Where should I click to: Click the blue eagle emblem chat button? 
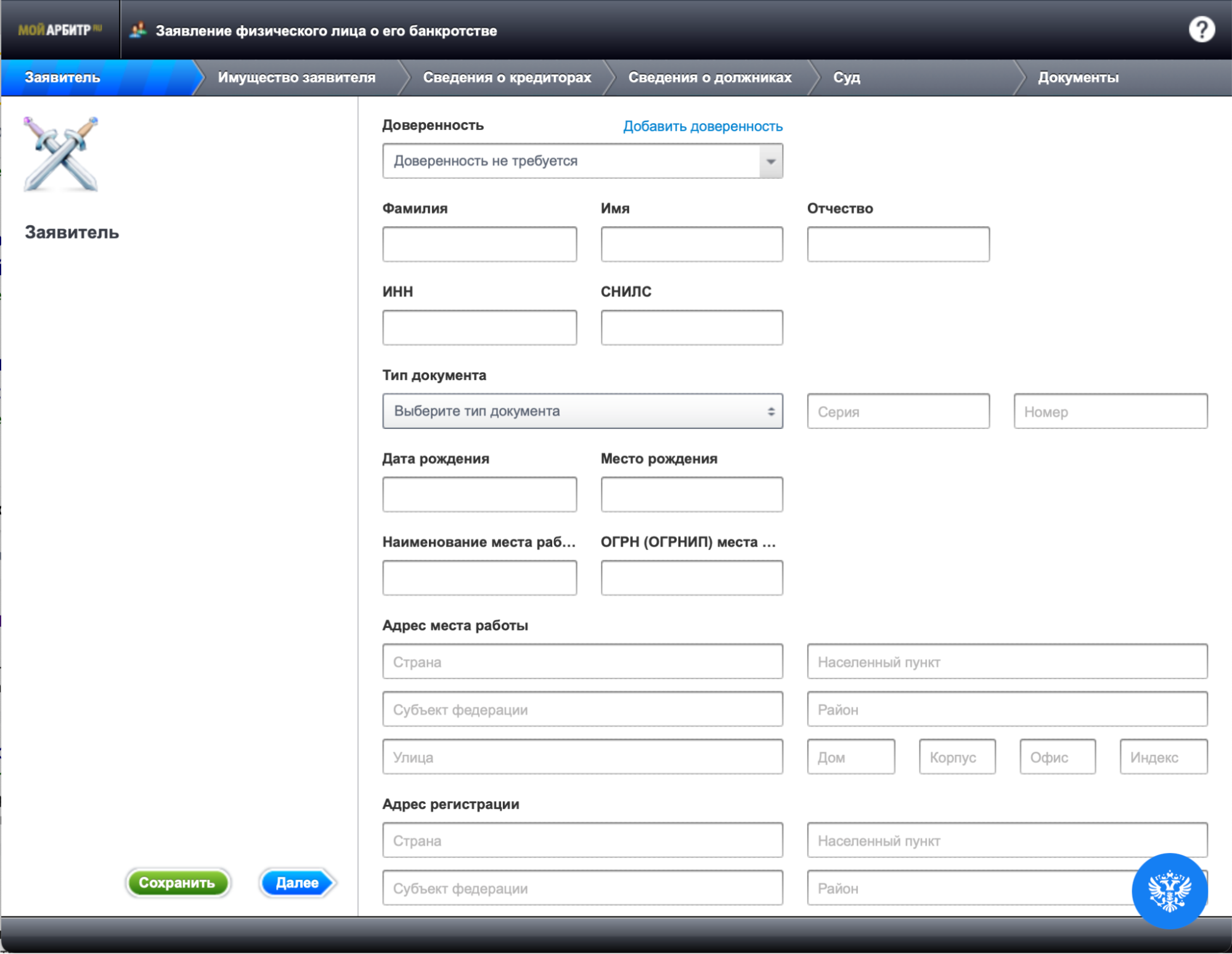point(1169,891)
